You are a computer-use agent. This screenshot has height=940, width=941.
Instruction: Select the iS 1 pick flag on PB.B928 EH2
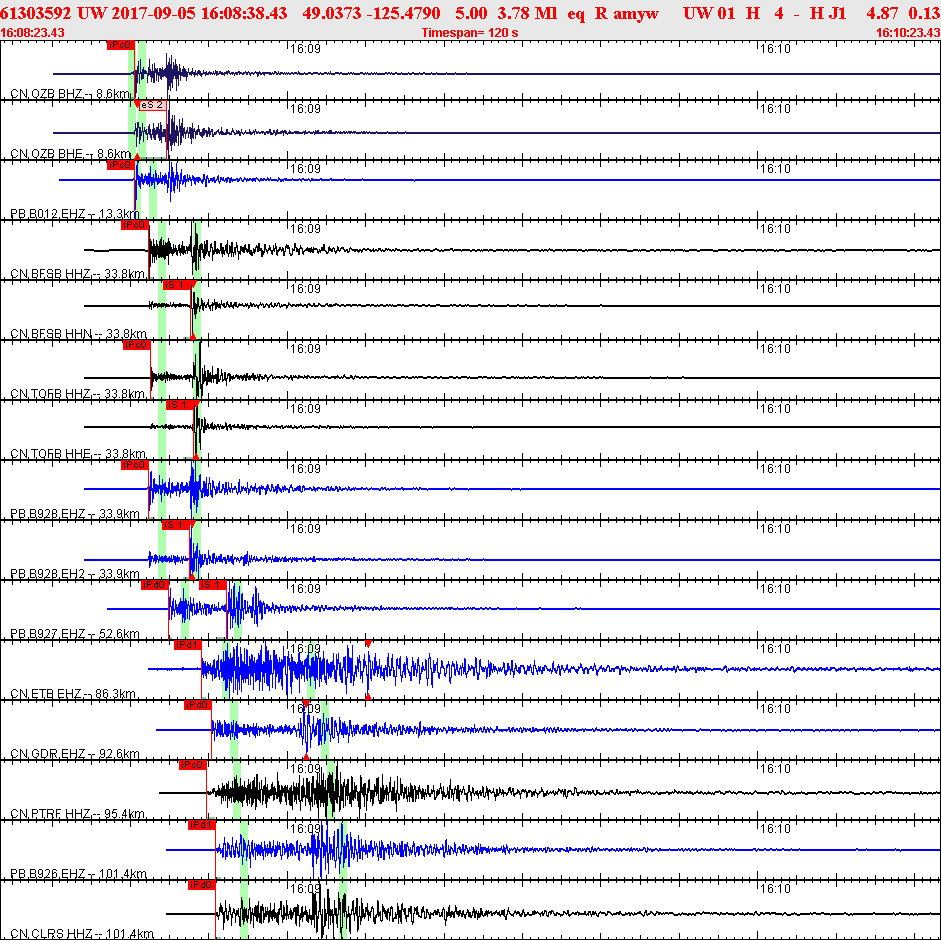point(176,525)
